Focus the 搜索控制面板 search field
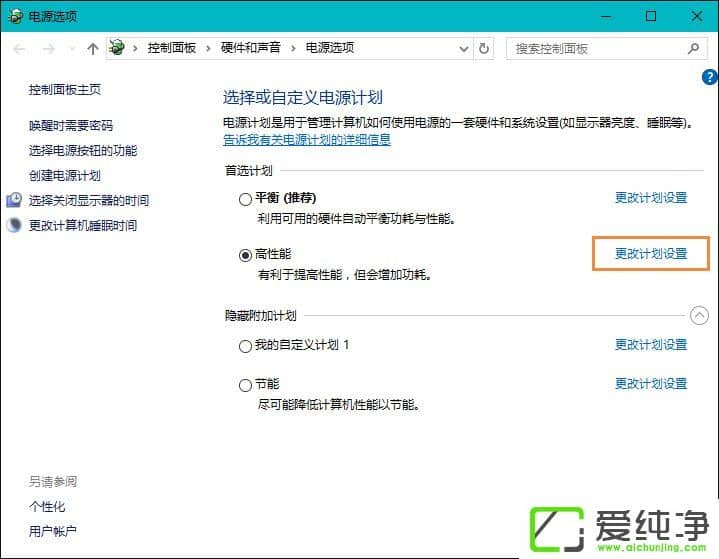The width and height of the screenshot is (719, 559). click(606, 49)
